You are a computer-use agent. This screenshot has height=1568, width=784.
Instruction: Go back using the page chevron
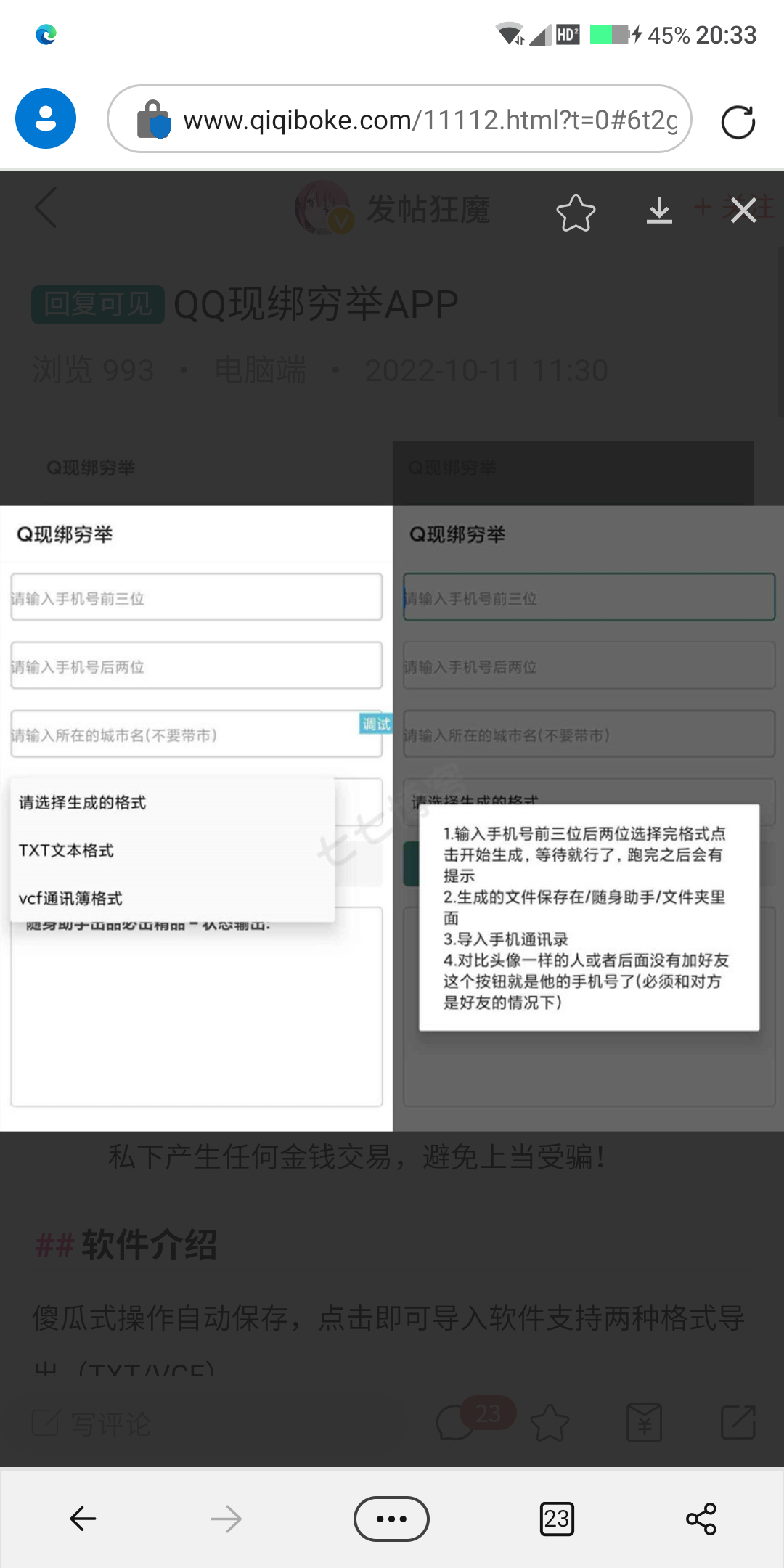pos(46,207)
